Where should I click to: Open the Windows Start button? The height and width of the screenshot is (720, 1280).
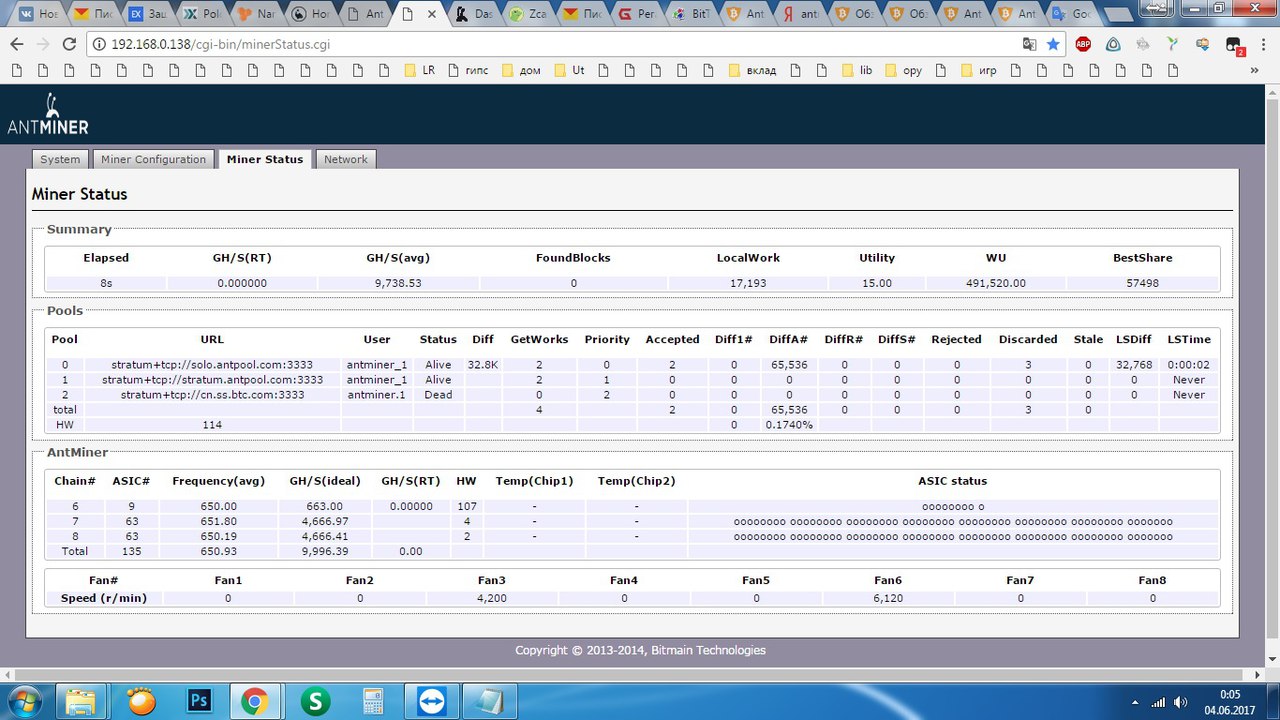click(25, 700)
